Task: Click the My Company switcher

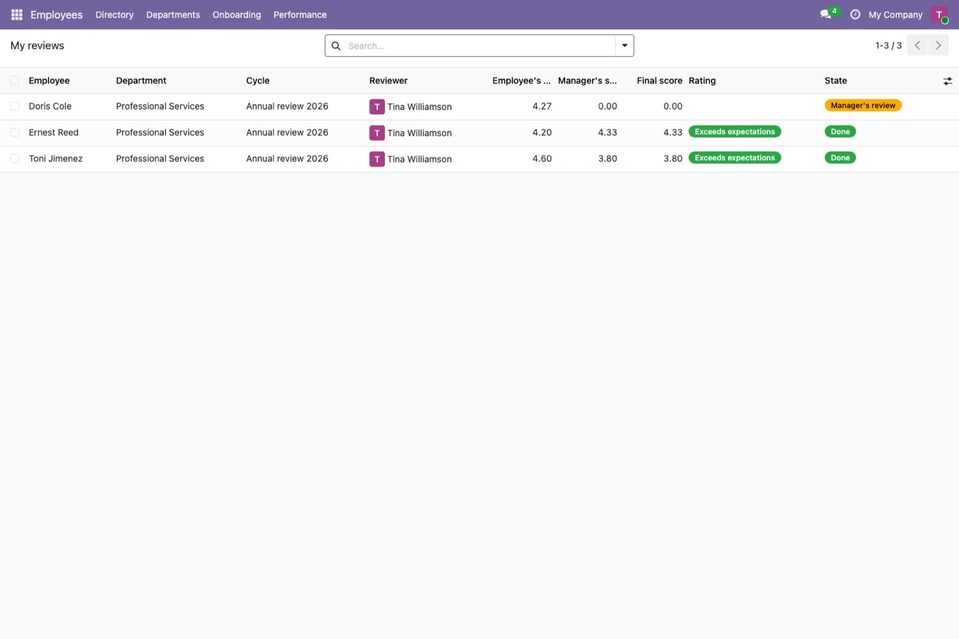Action: [895, 15]
